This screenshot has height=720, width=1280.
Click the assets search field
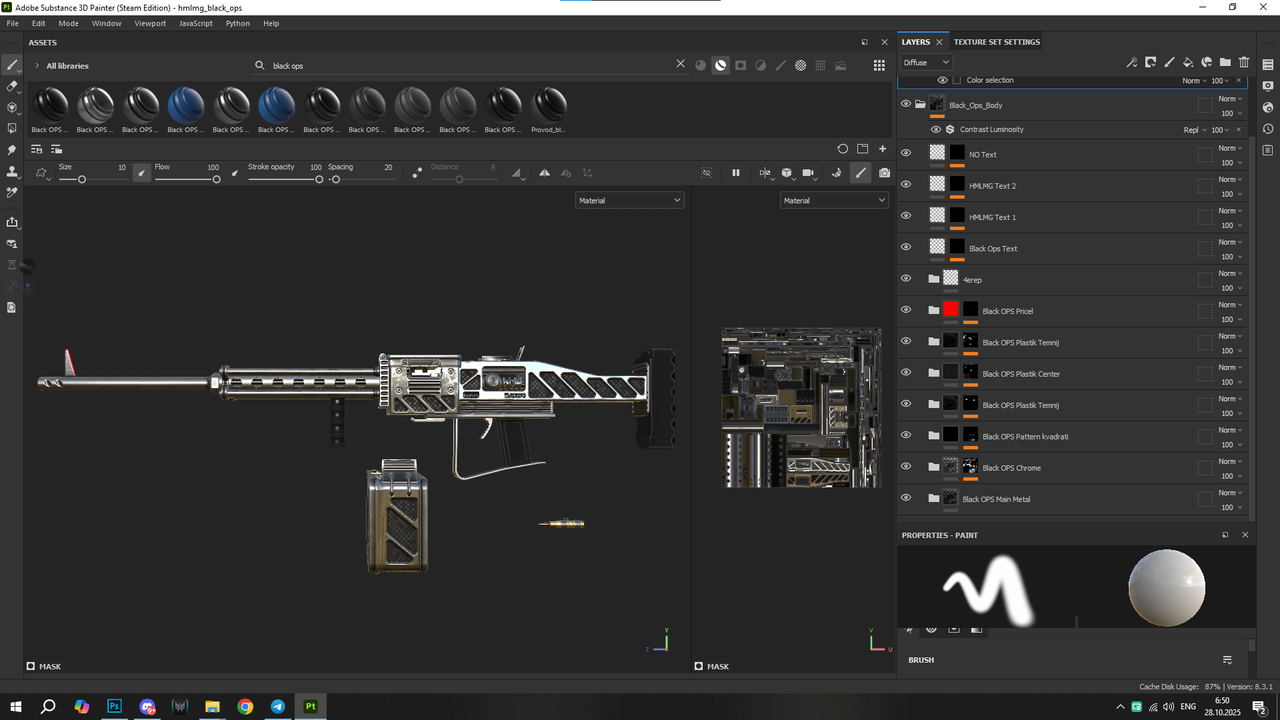470,65
